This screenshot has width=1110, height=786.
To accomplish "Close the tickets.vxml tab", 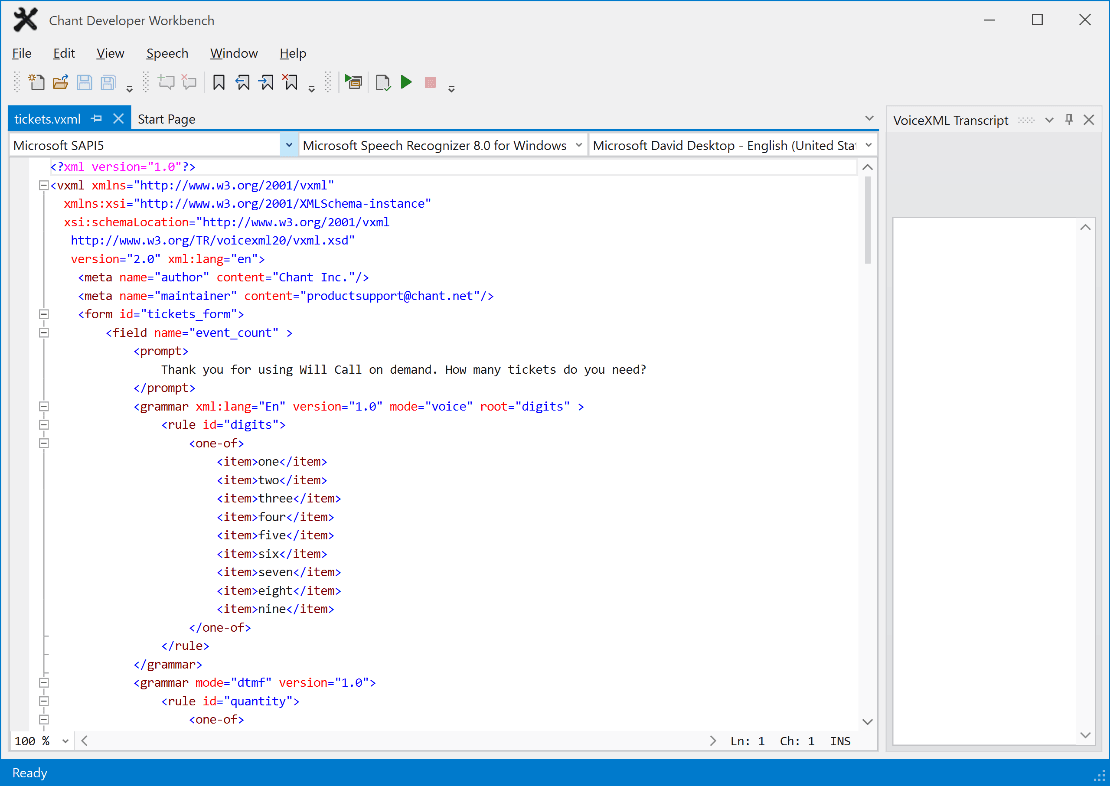I will pos(118,119).
